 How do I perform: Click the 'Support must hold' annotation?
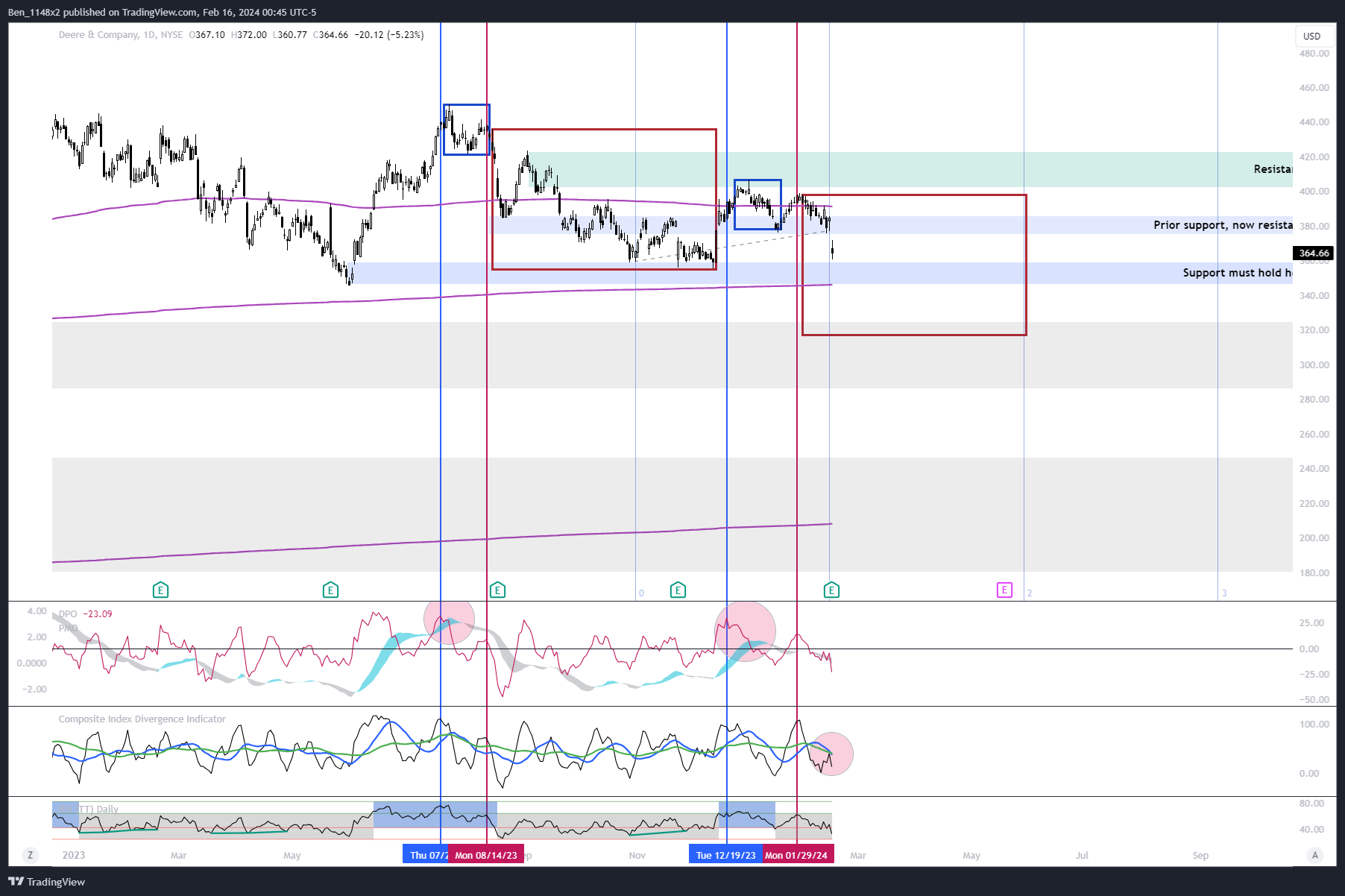pos(1232,273)
